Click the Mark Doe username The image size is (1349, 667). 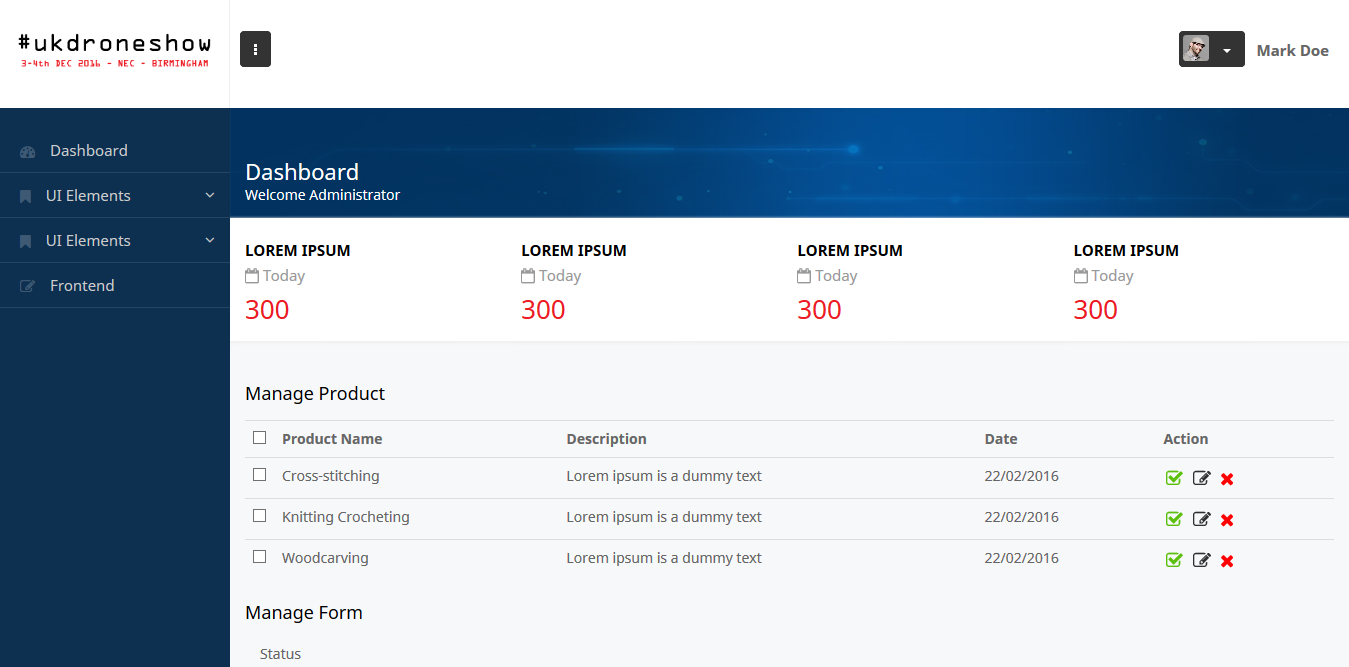(1292, 50)
